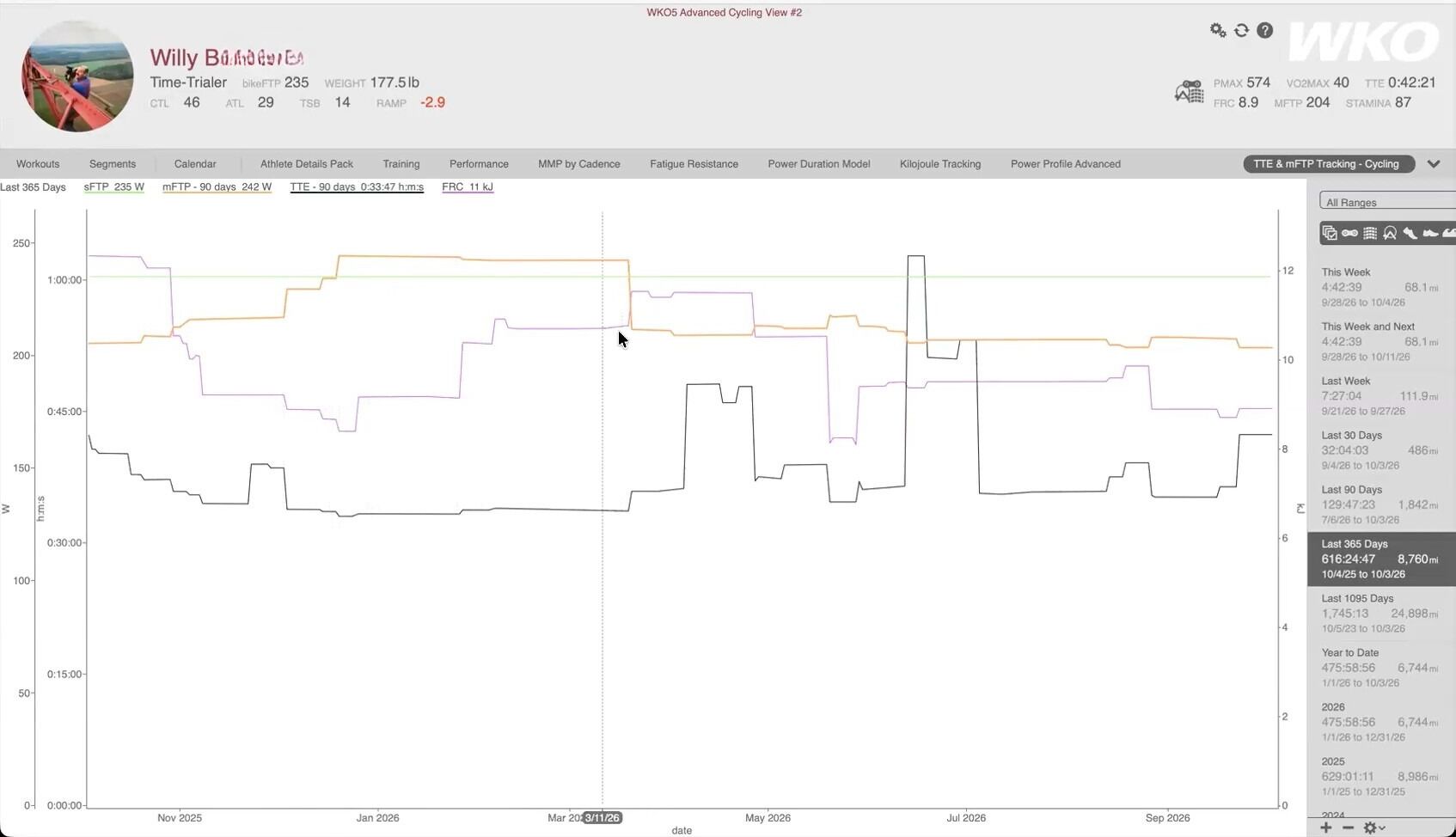Open the MMP by Cadence tab

(579, 164)
